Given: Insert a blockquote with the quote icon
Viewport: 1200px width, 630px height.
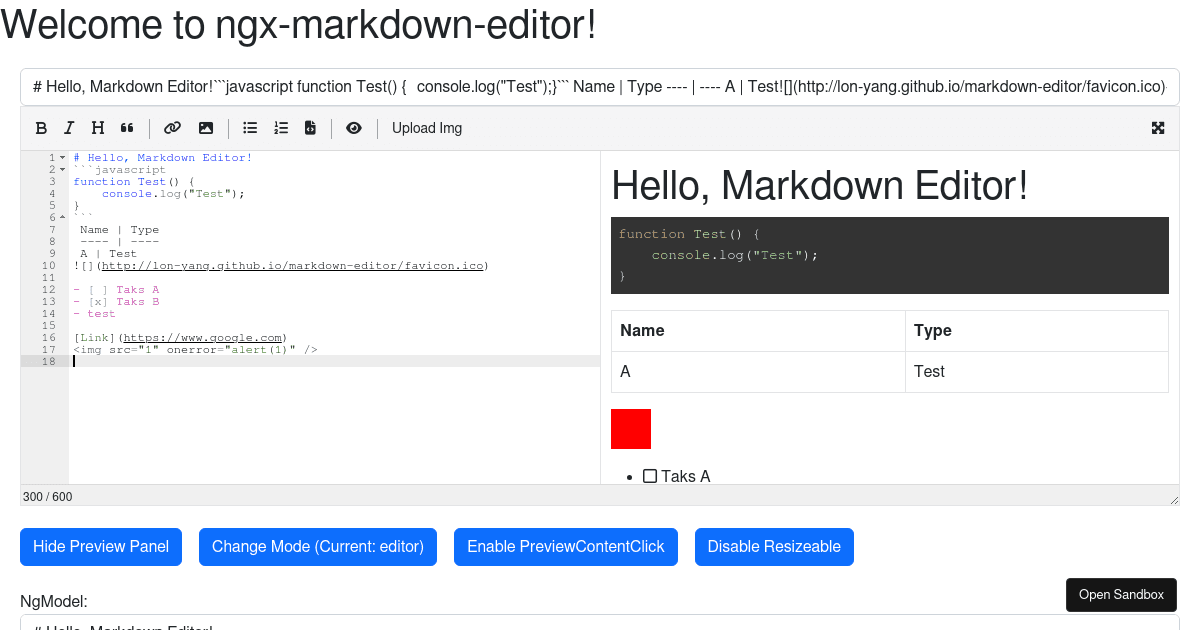Looking at the screenshot, I should (126, 128).
